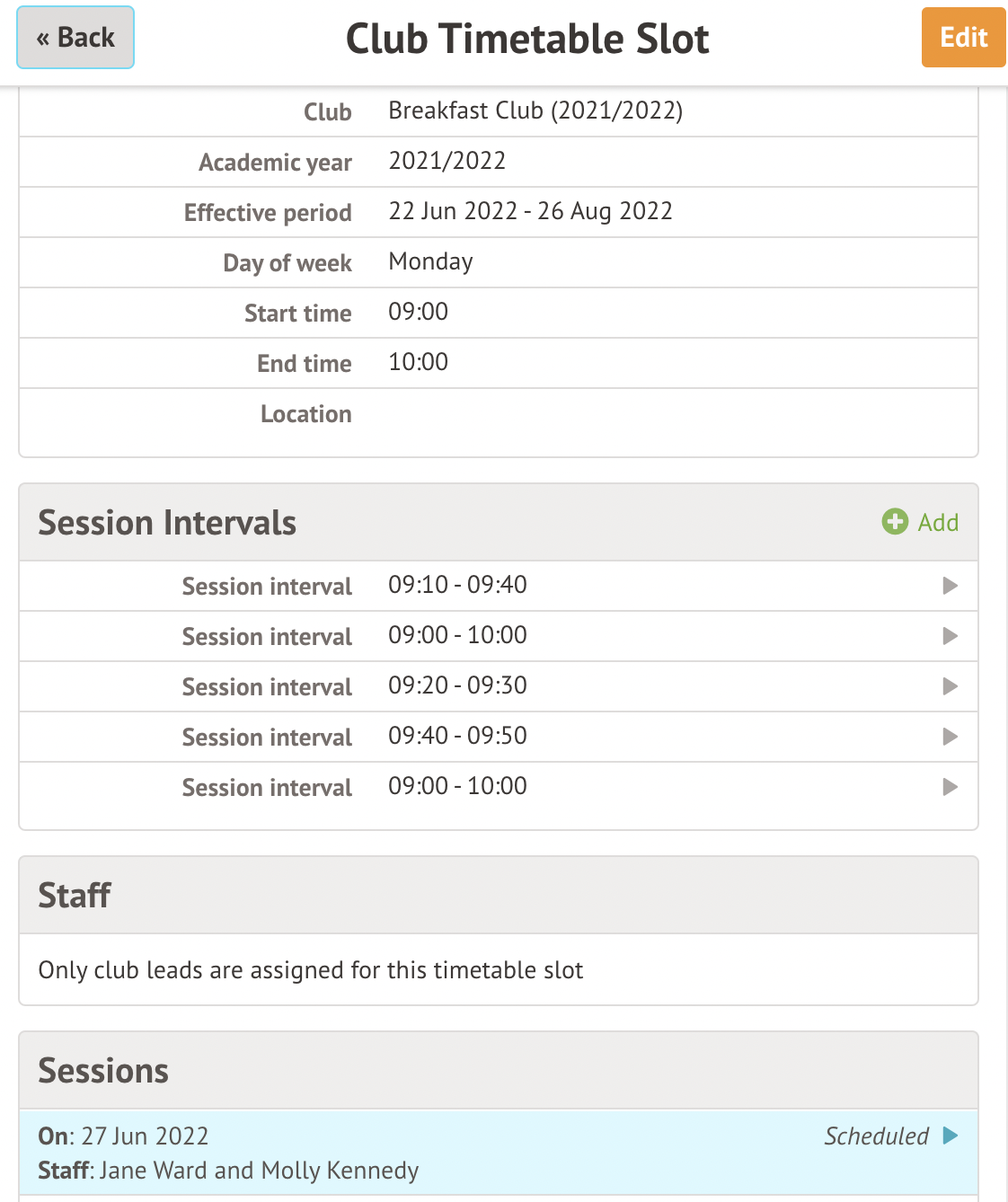
Task: Click arrow on last 09:00 - 10:00 interval
Action: pos(950,787)
